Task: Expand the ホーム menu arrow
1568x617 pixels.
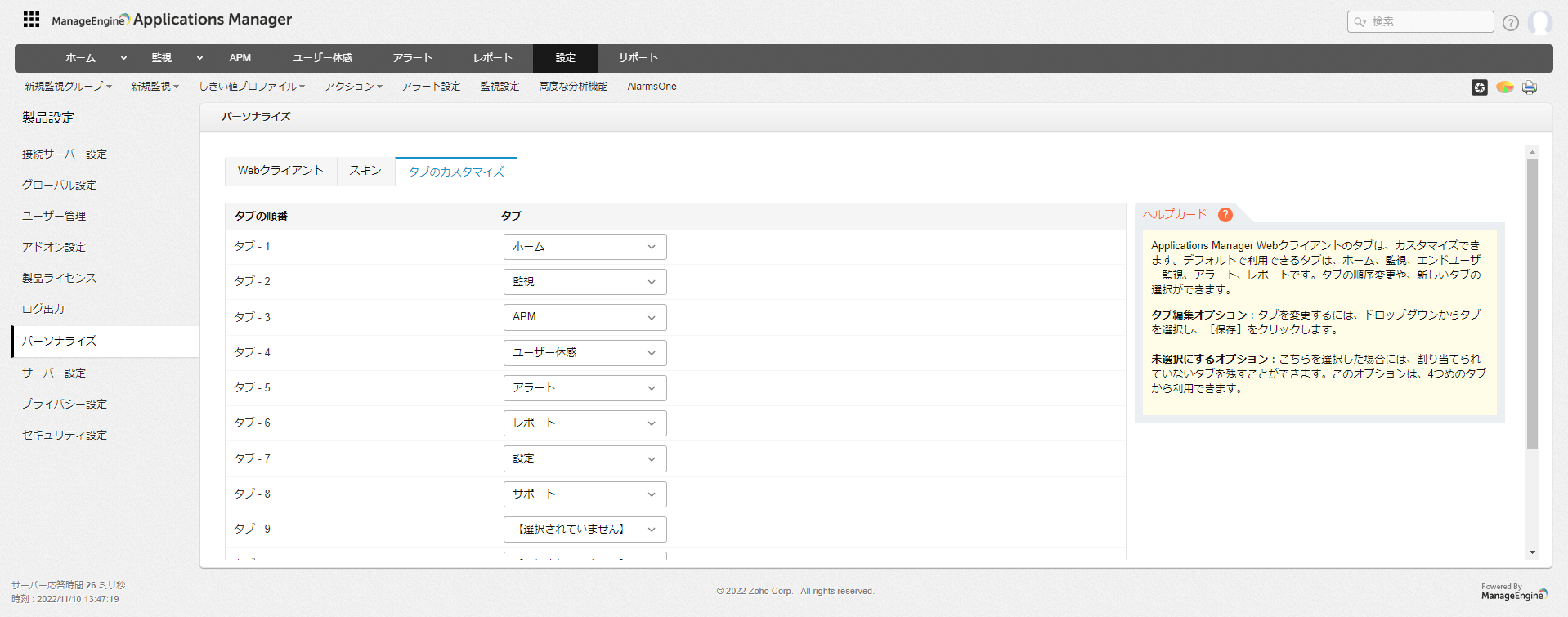Action: (123, 58)
